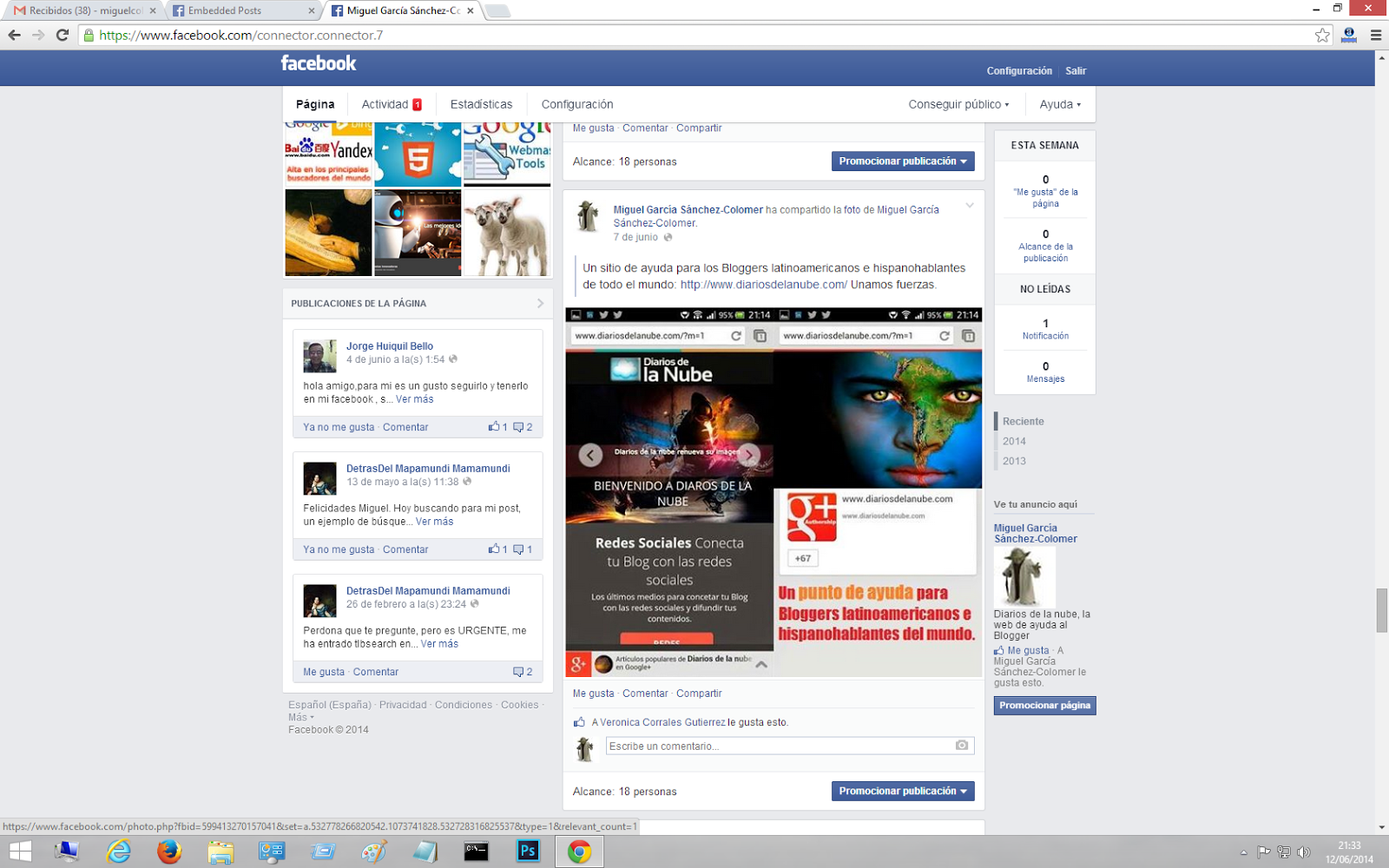The height and width of the screenshot is (868, 1389).
Task: Open the Estadísticas tab
Action: click(481, 104)
